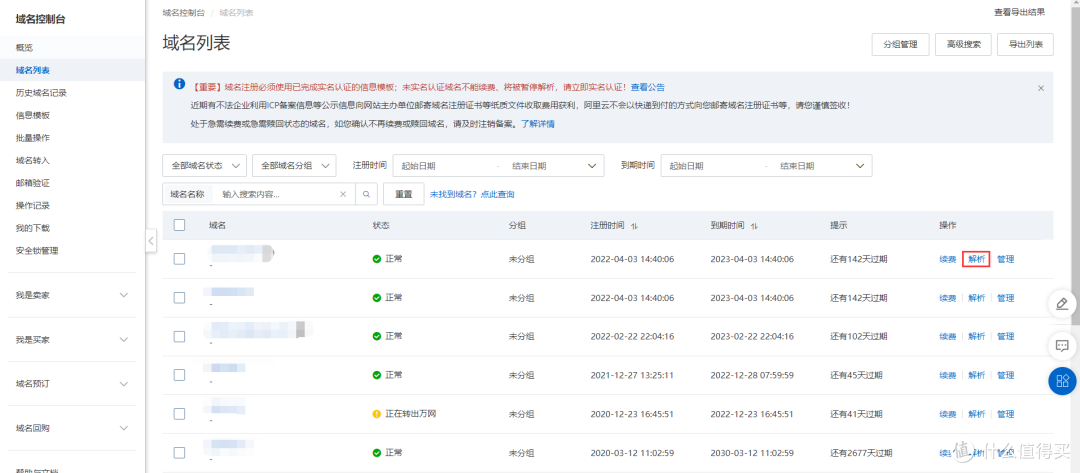Click the 分组管理 button
1080x473 pixels.
pyautogui.click(x=900, y=44)
